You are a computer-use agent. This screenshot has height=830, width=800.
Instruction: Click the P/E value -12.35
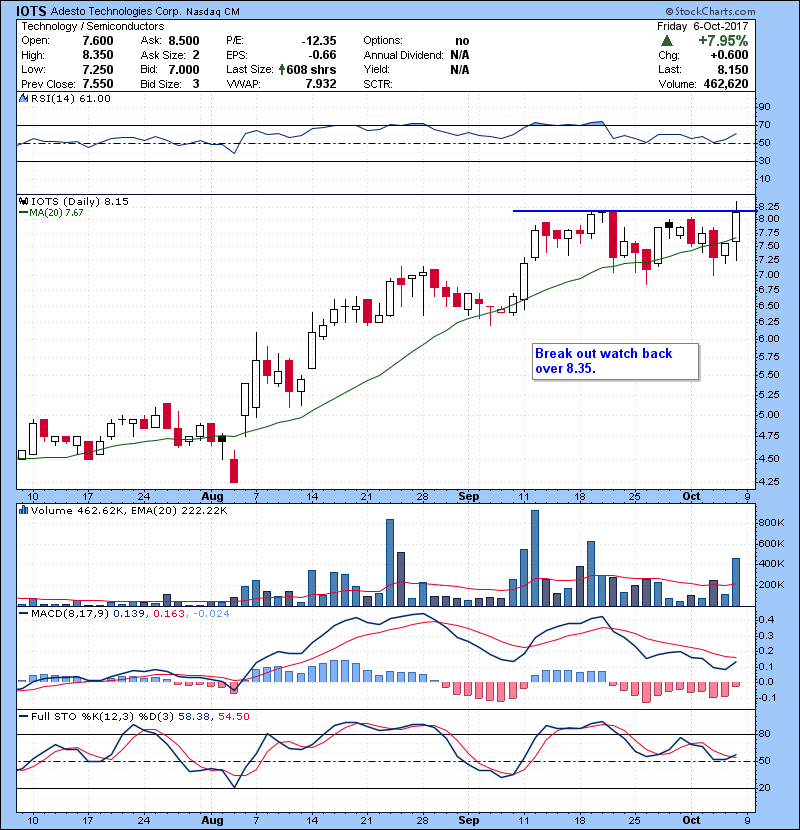(319, 41)
